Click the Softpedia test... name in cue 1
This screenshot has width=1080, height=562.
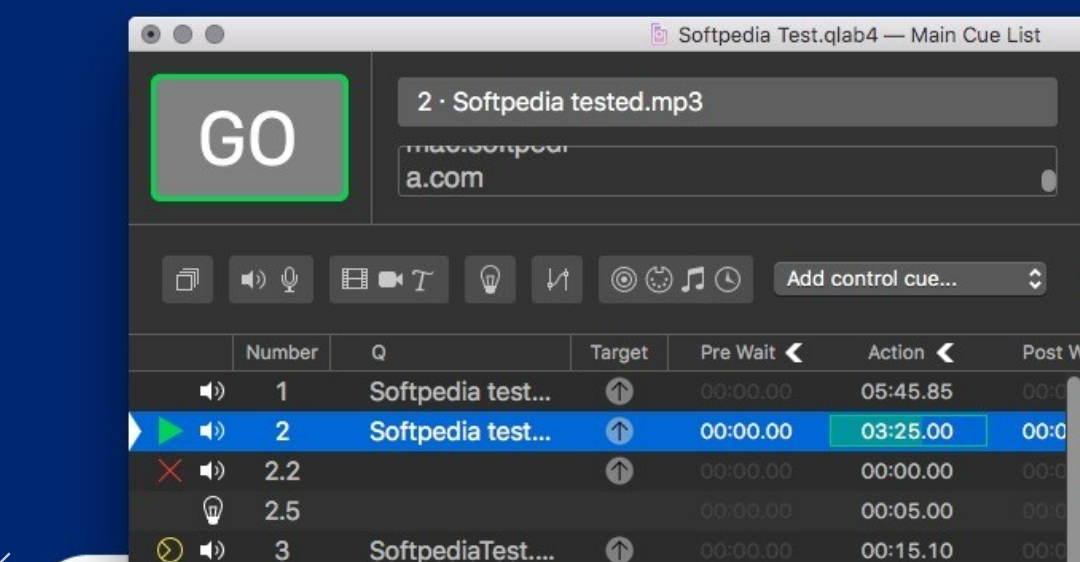pos(460,392)
